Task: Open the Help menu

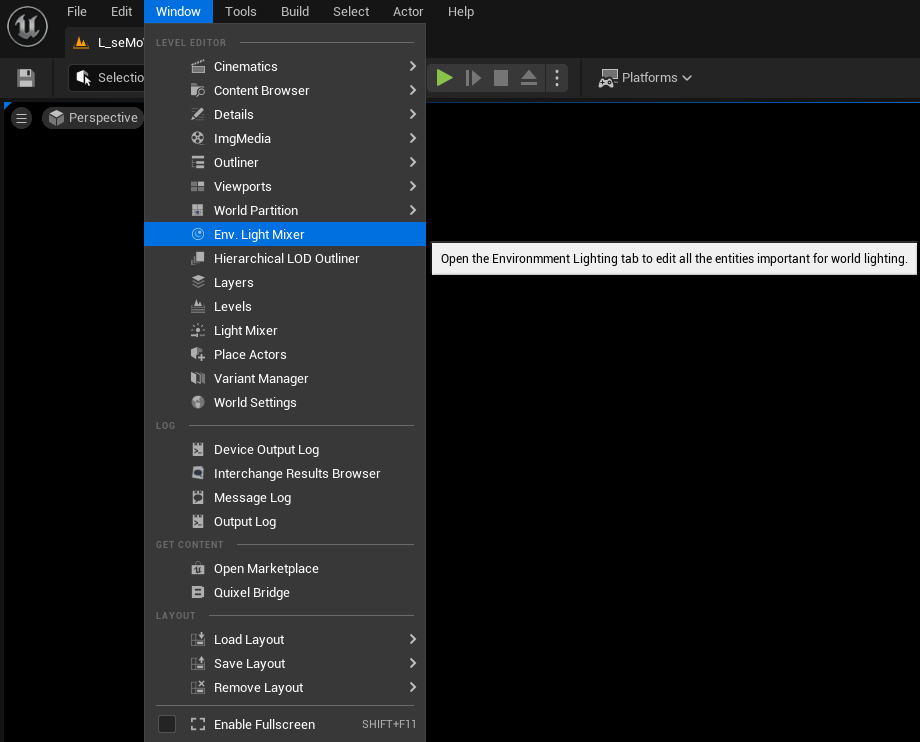Action: pos(461,12)
